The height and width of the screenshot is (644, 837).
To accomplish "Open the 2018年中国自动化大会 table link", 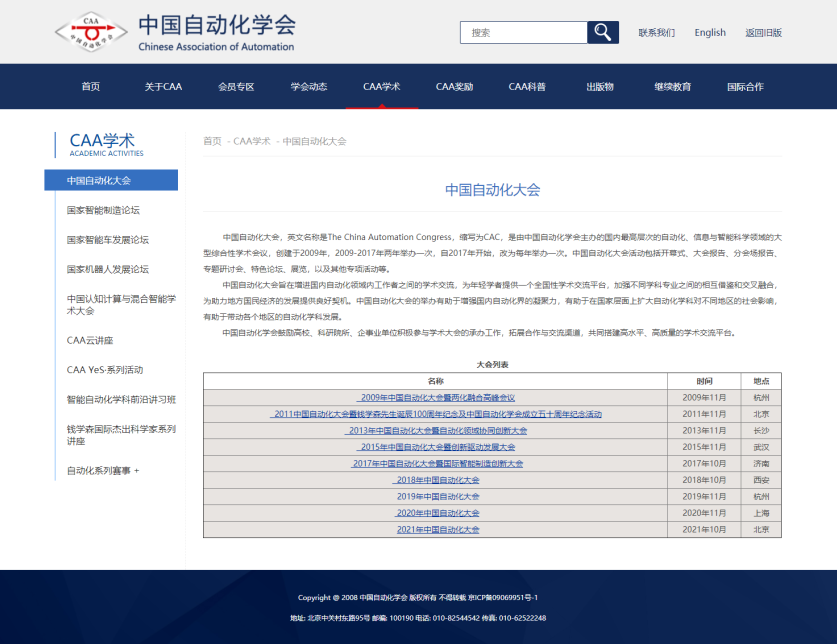I will pos(438,480).
